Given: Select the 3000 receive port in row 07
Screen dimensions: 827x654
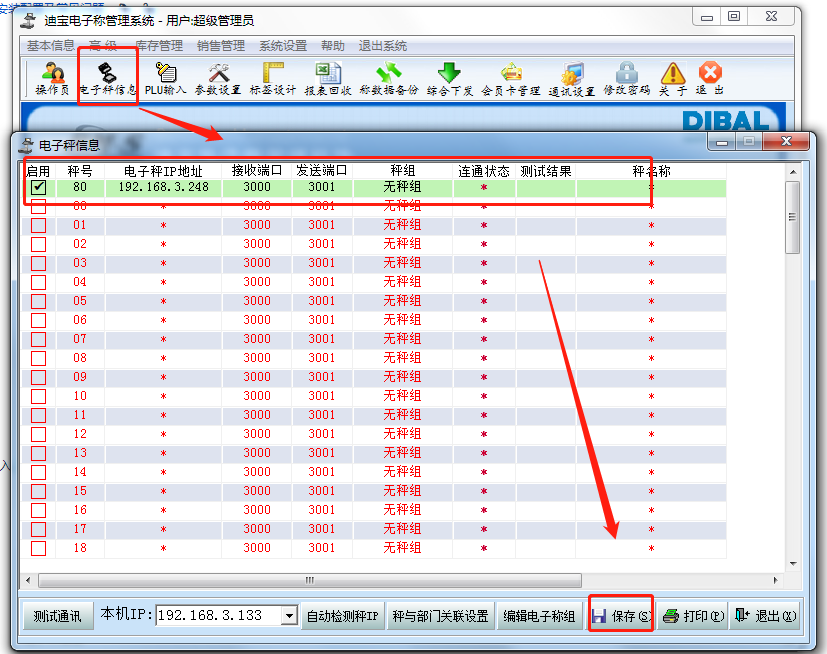Looking at the screenshot, I should (257, 339).
